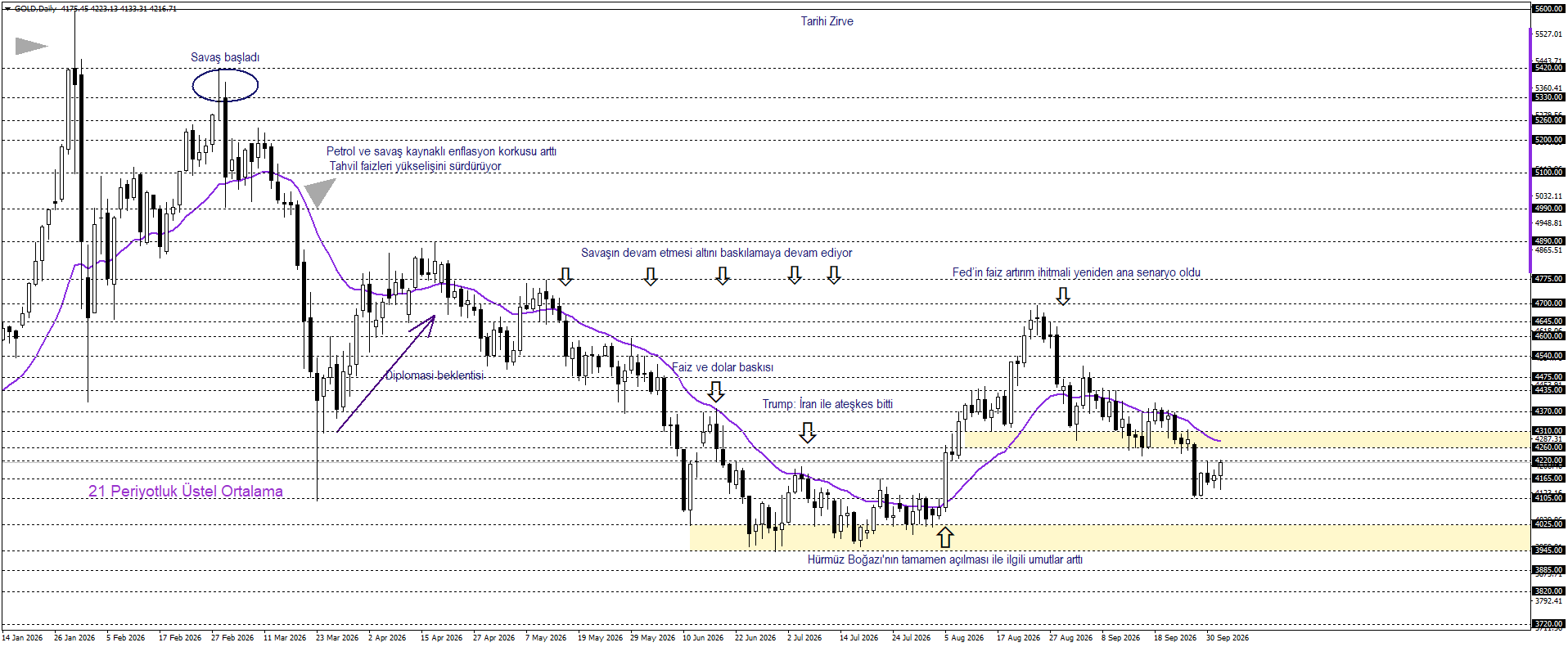Click the 'Faiz ve dolar baskısı' label
The image size is (1568, 647).
point(723,367)
